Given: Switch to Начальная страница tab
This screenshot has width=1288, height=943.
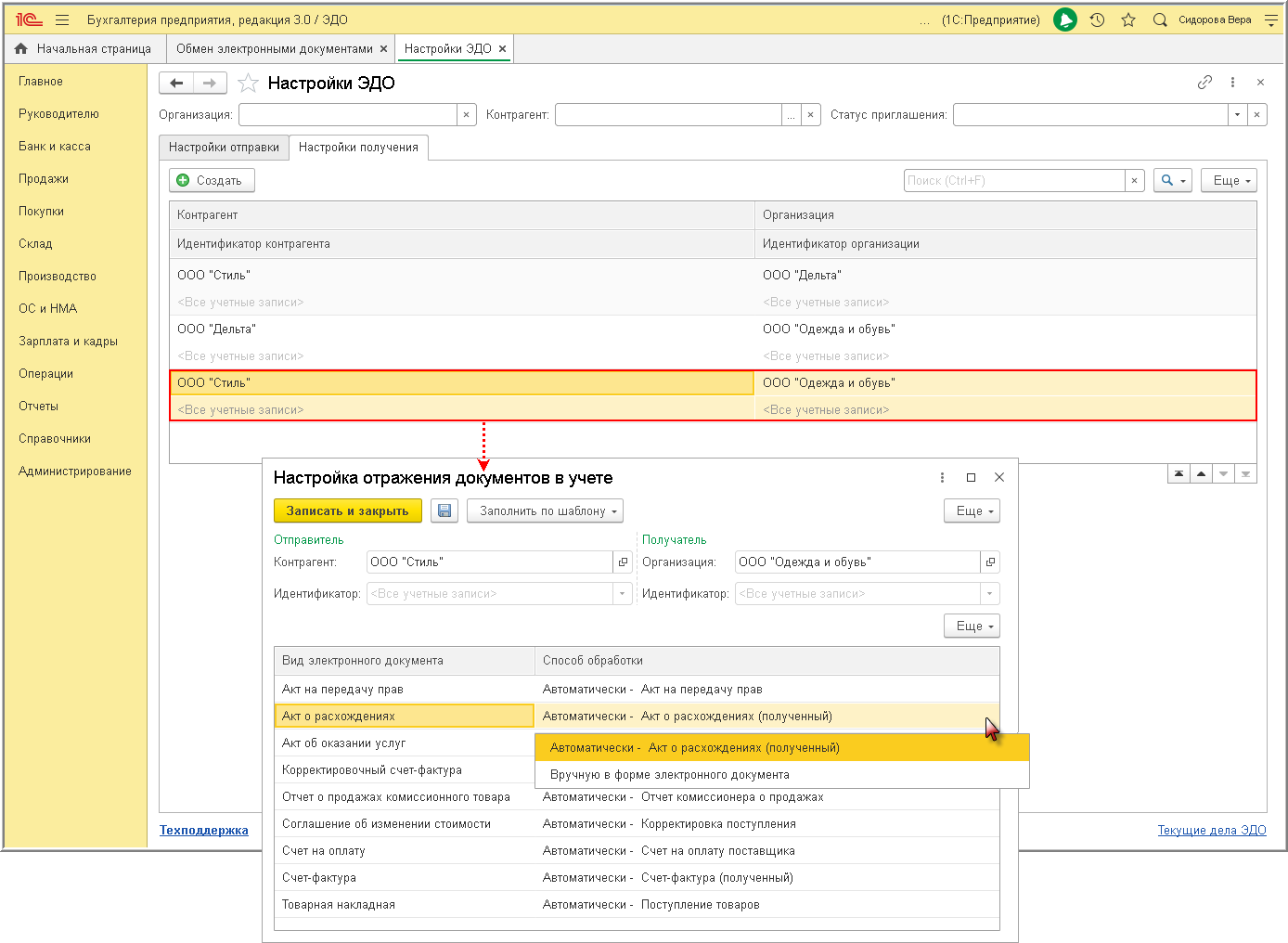Looking at the screenshot, I should point(85,49).
